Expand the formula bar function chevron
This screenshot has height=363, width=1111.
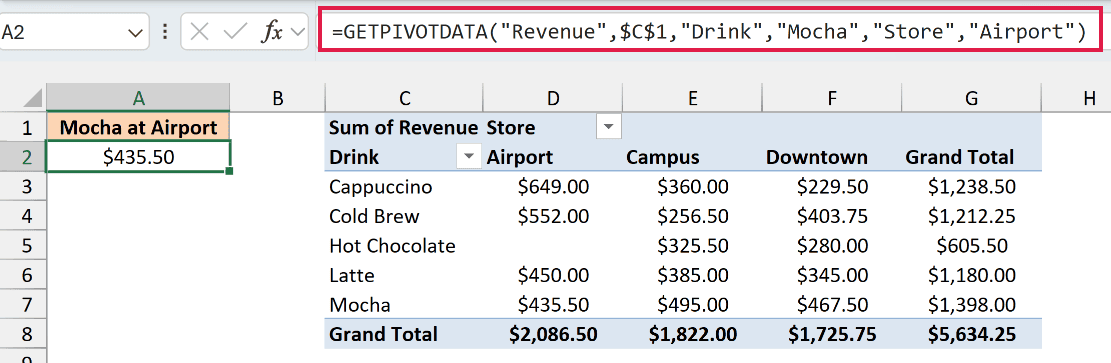[x=298, y=32]
